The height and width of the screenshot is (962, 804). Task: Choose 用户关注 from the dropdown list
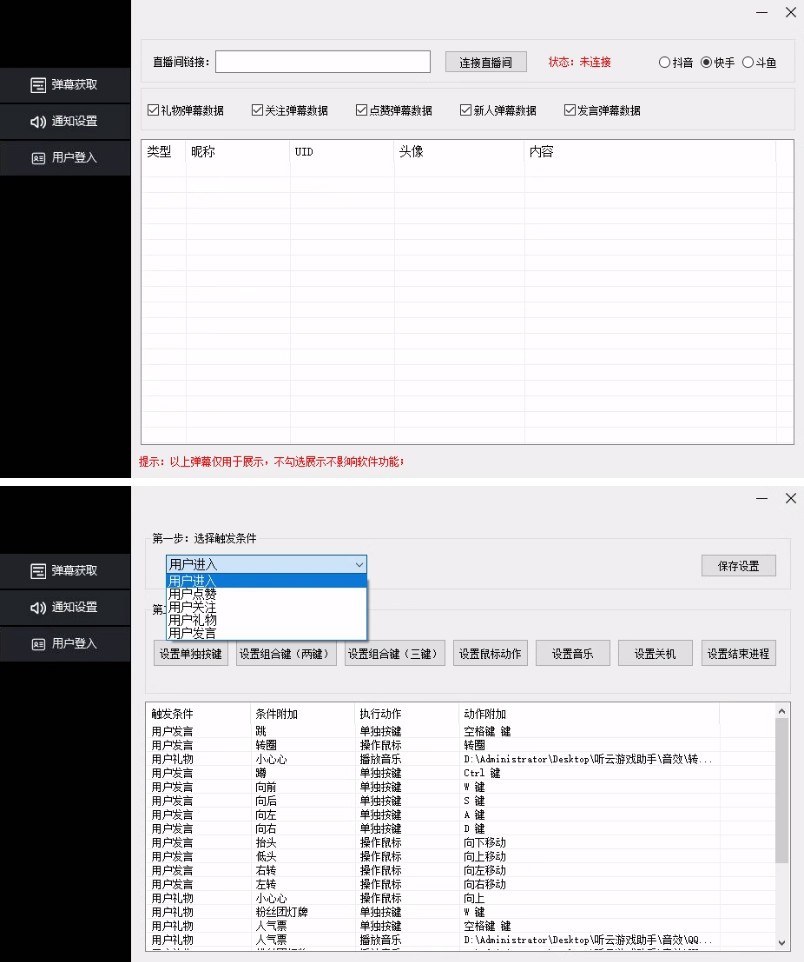coord(266,607)
